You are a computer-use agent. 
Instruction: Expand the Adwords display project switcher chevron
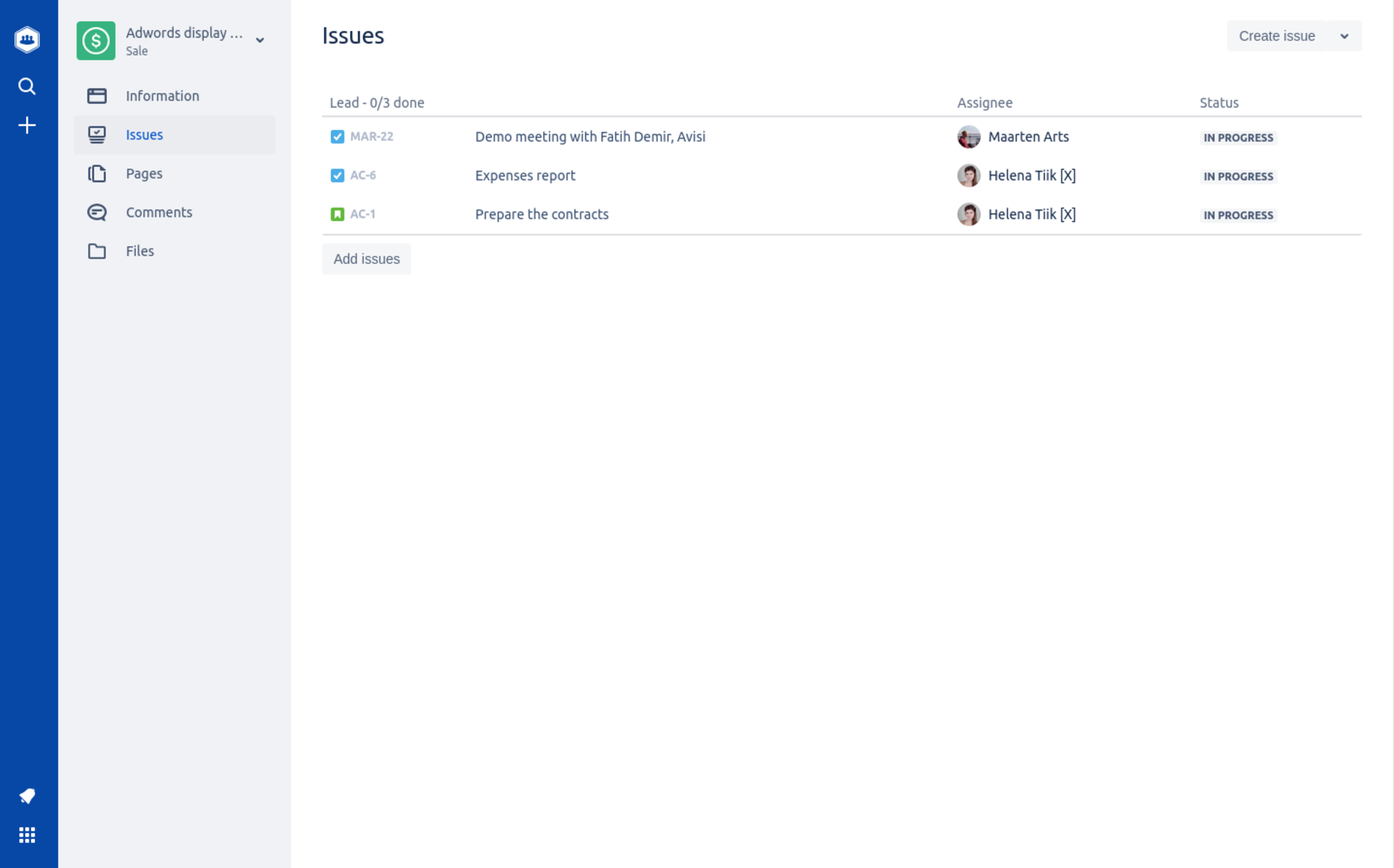pyautogui.click(x=260, y=40)
